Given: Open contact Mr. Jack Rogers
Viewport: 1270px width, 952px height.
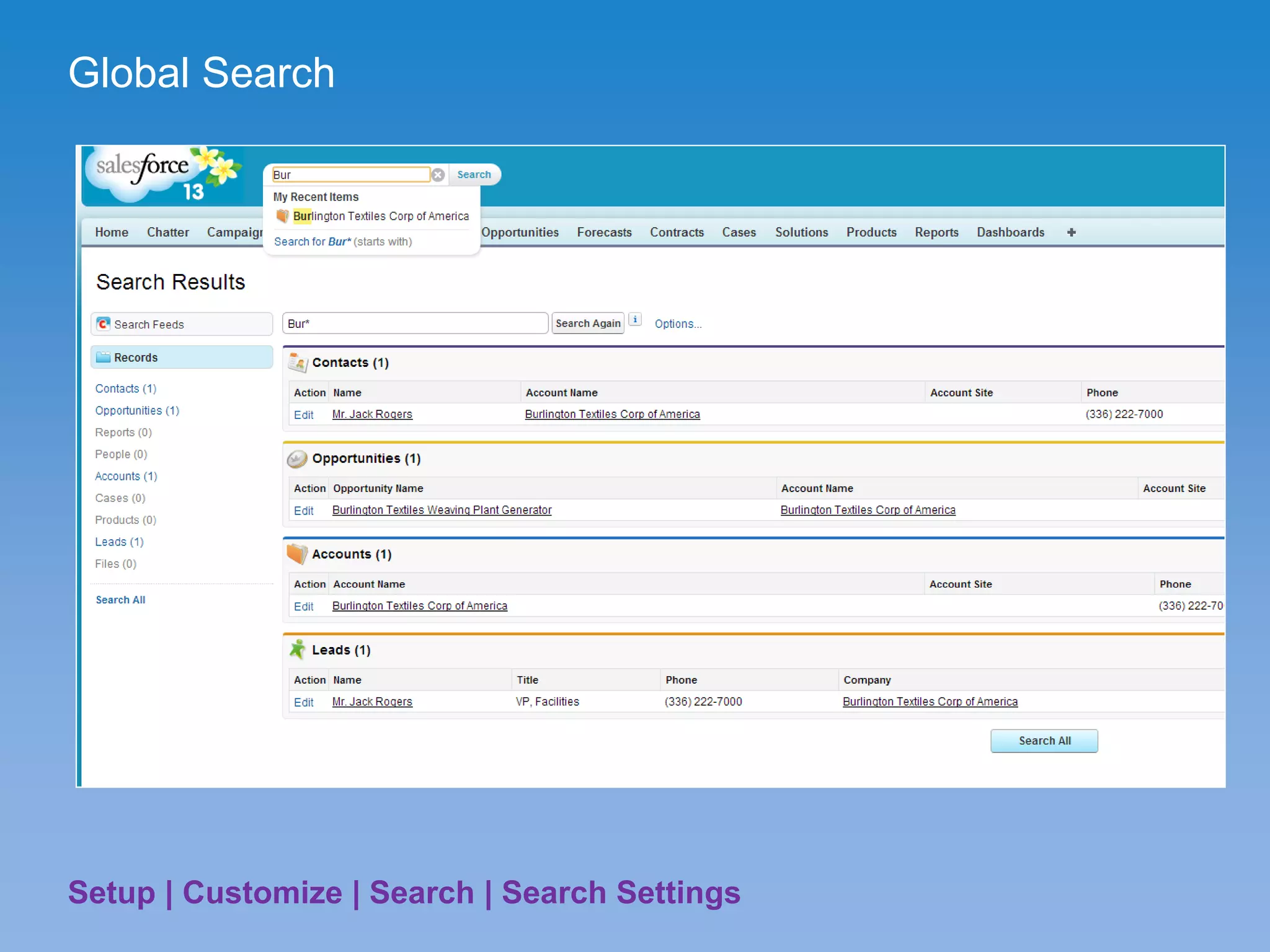Looking at the screenshot, I should (x=372, y=414).
